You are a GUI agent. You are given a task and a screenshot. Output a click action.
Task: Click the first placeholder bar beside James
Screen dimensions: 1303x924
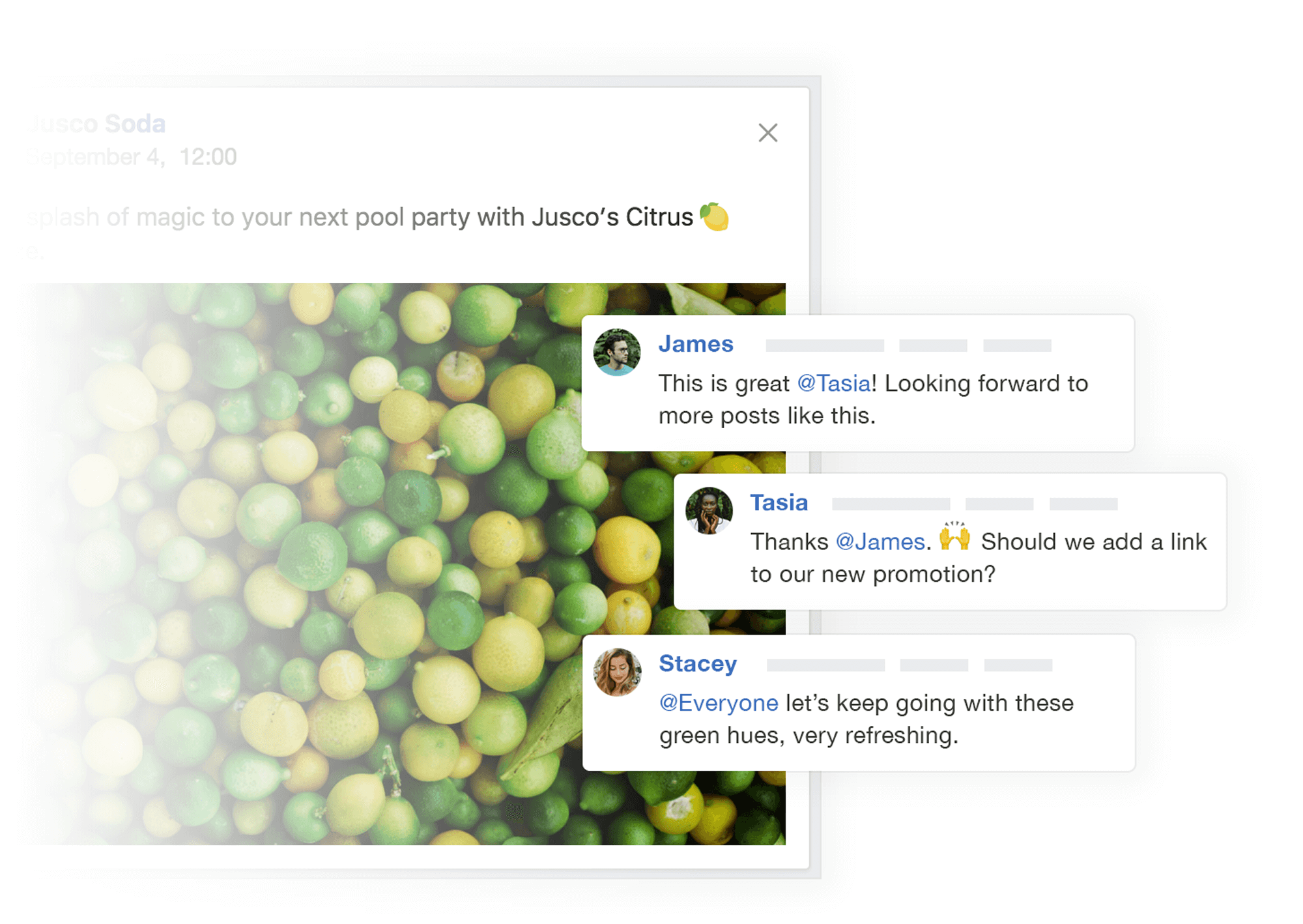(825, 345)
